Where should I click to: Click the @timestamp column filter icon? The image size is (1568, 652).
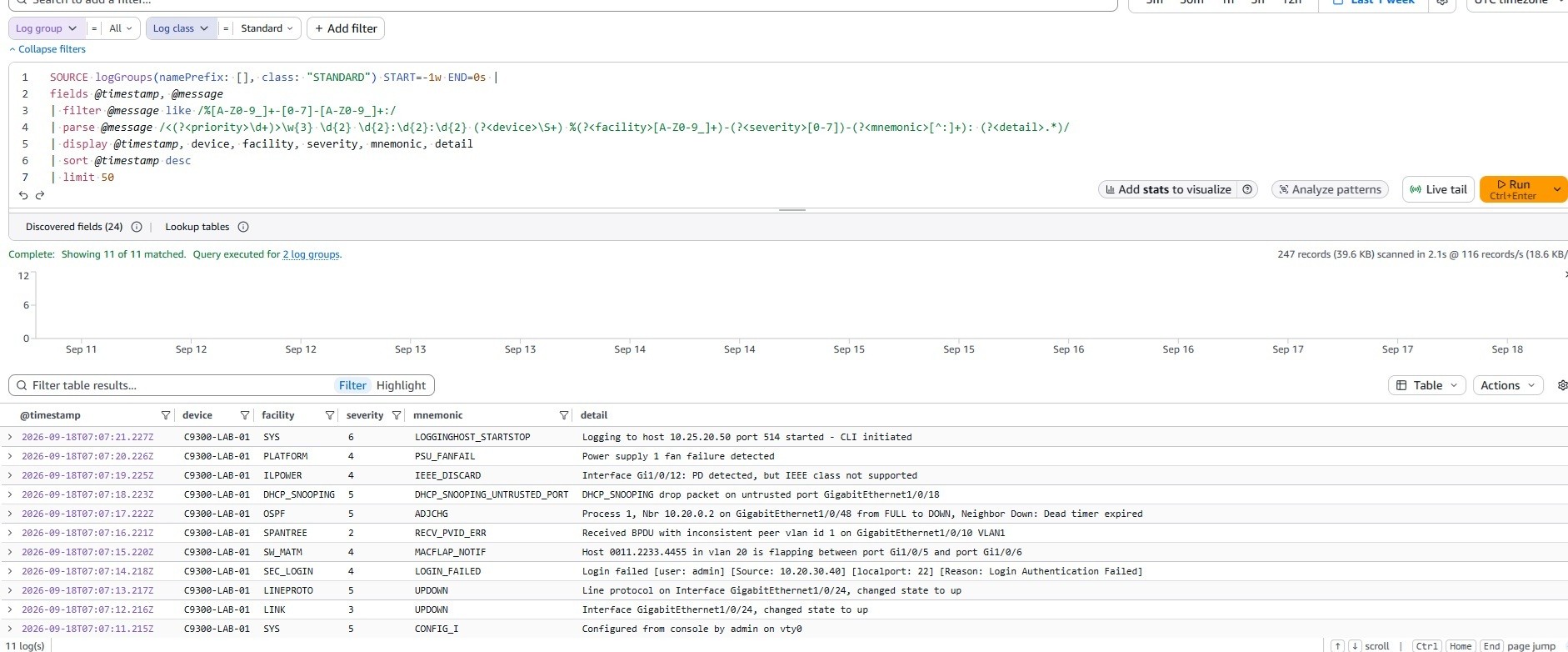pyautogui.click(x=166, y=415)
